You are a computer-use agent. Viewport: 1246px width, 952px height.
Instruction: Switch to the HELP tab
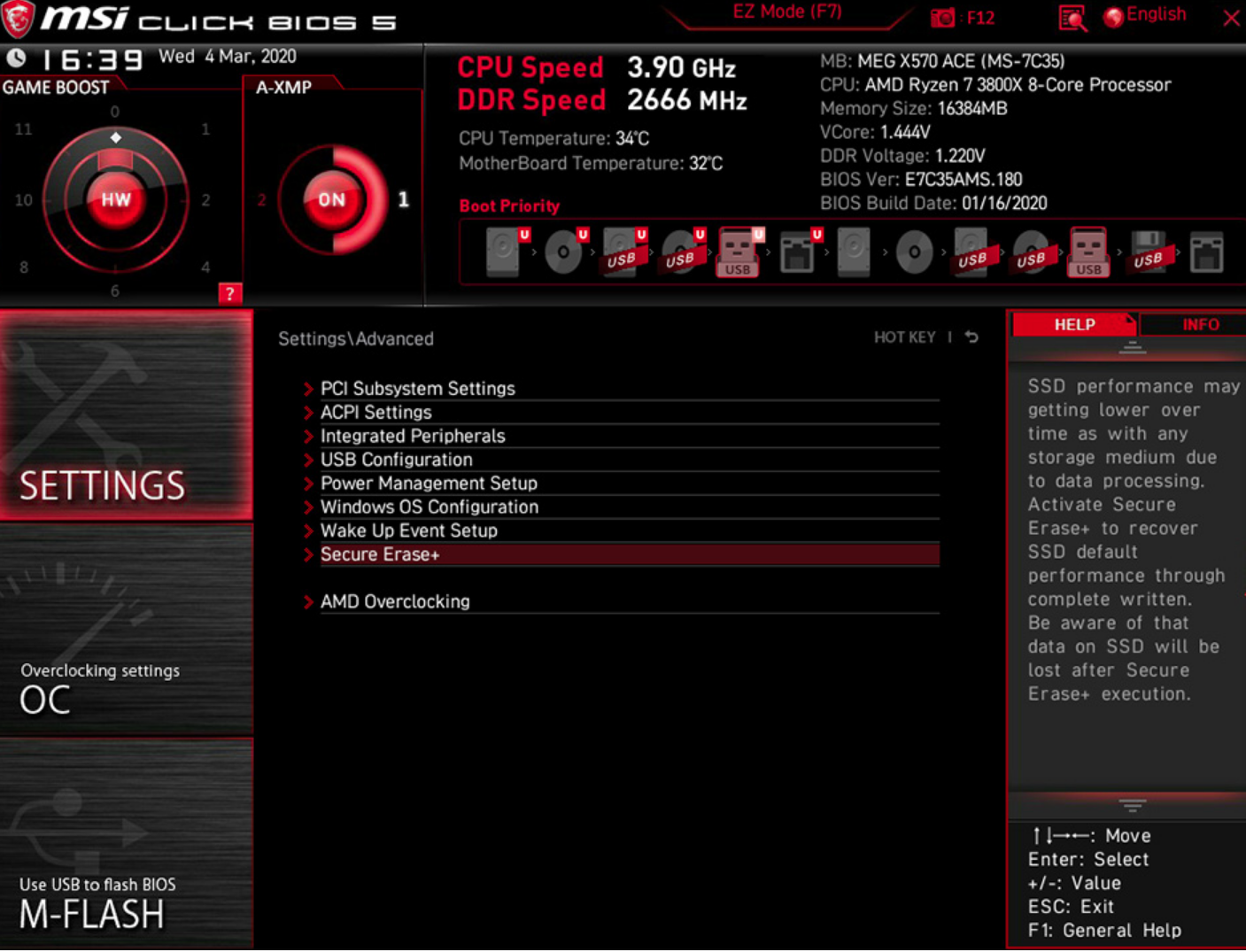point(1074,325)
